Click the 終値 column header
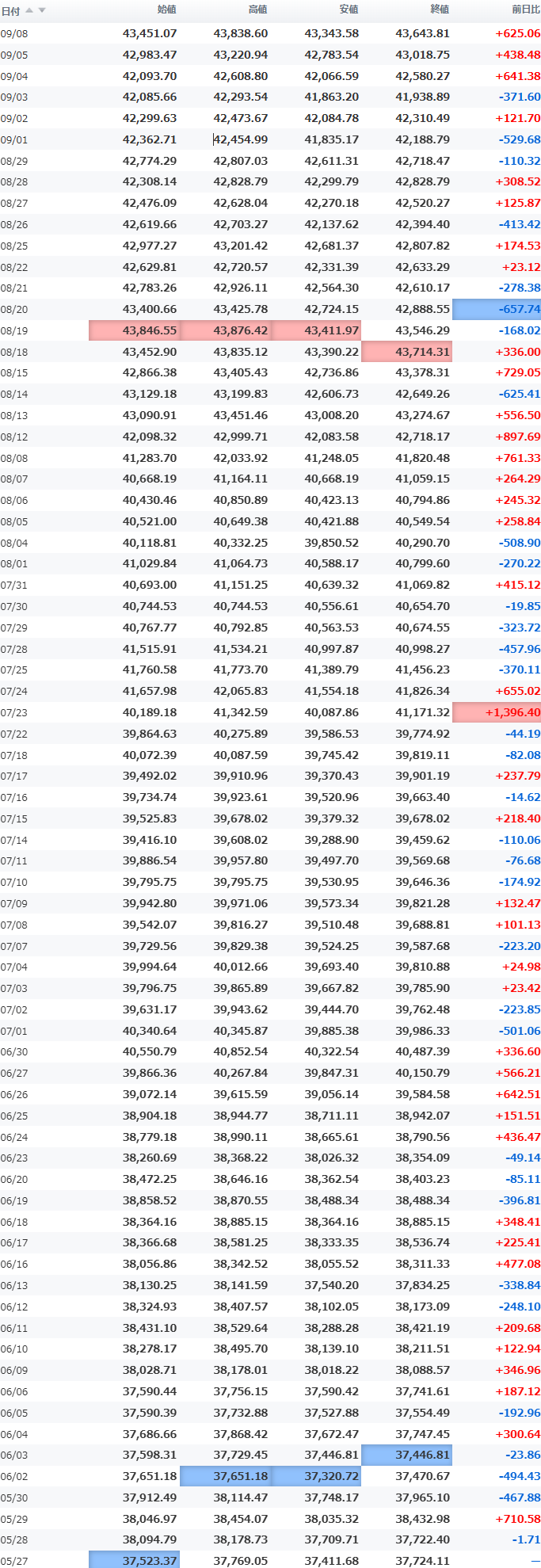Image resolution: width=541 pixels, height=1568 pixels. [440, 10]
